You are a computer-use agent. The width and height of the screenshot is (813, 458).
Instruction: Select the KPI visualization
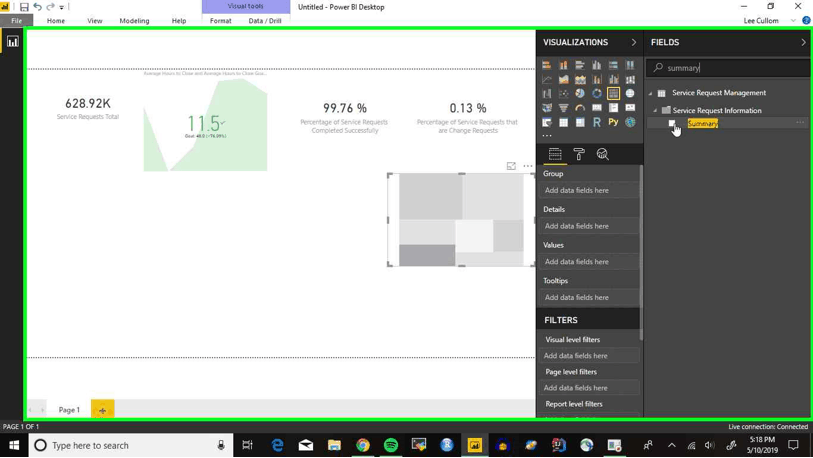630,108
